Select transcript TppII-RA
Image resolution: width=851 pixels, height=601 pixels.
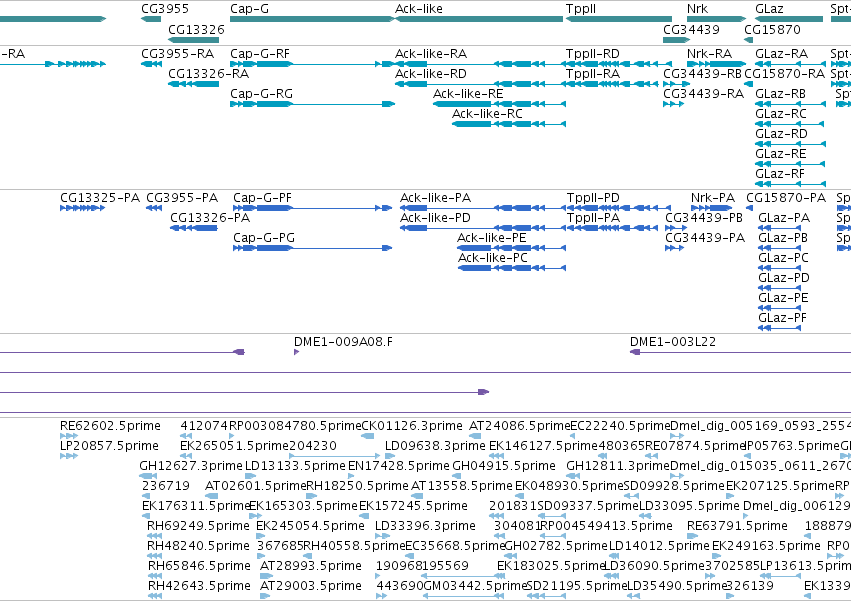612,84
